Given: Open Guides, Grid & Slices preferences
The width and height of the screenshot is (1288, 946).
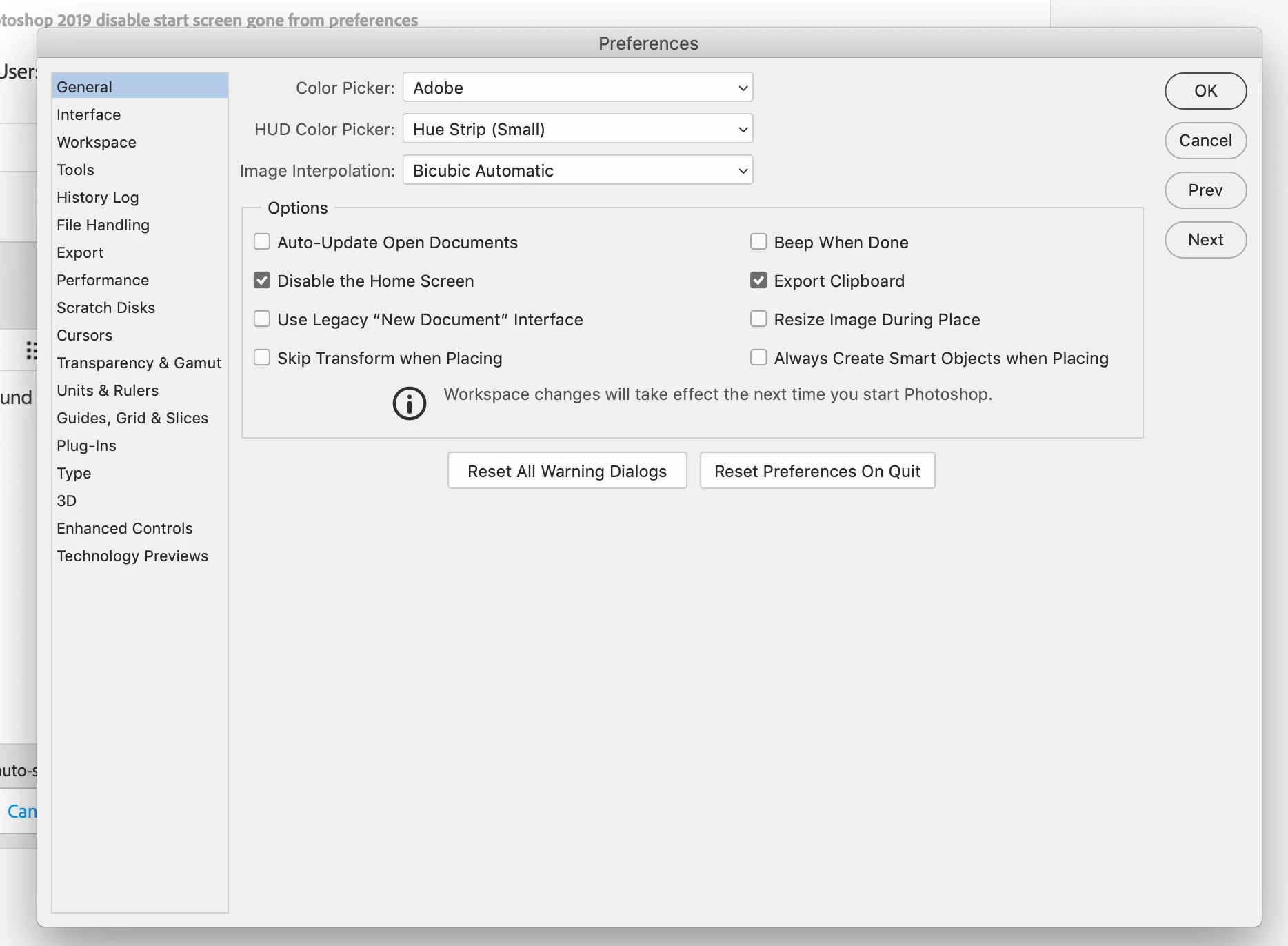Looking at the screenshot, I should pyautogui.click(x=140, y=418).
